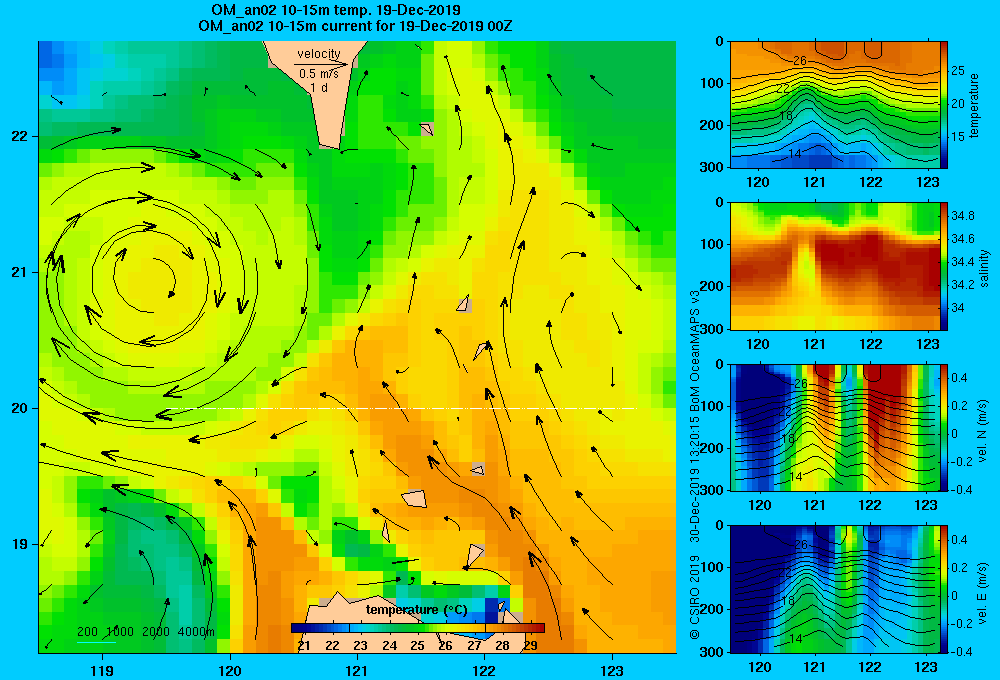
Task: Click latitude label 22 on main map axis
Action: [19, 136]
